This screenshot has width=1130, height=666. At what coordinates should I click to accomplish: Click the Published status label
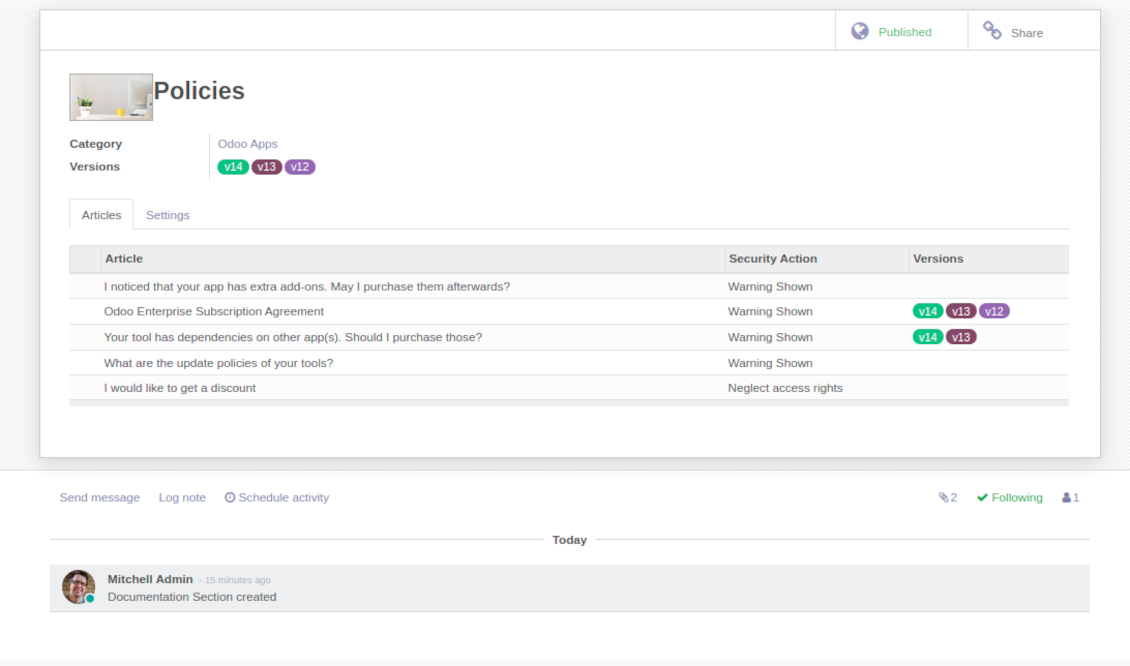click(904, 32)
